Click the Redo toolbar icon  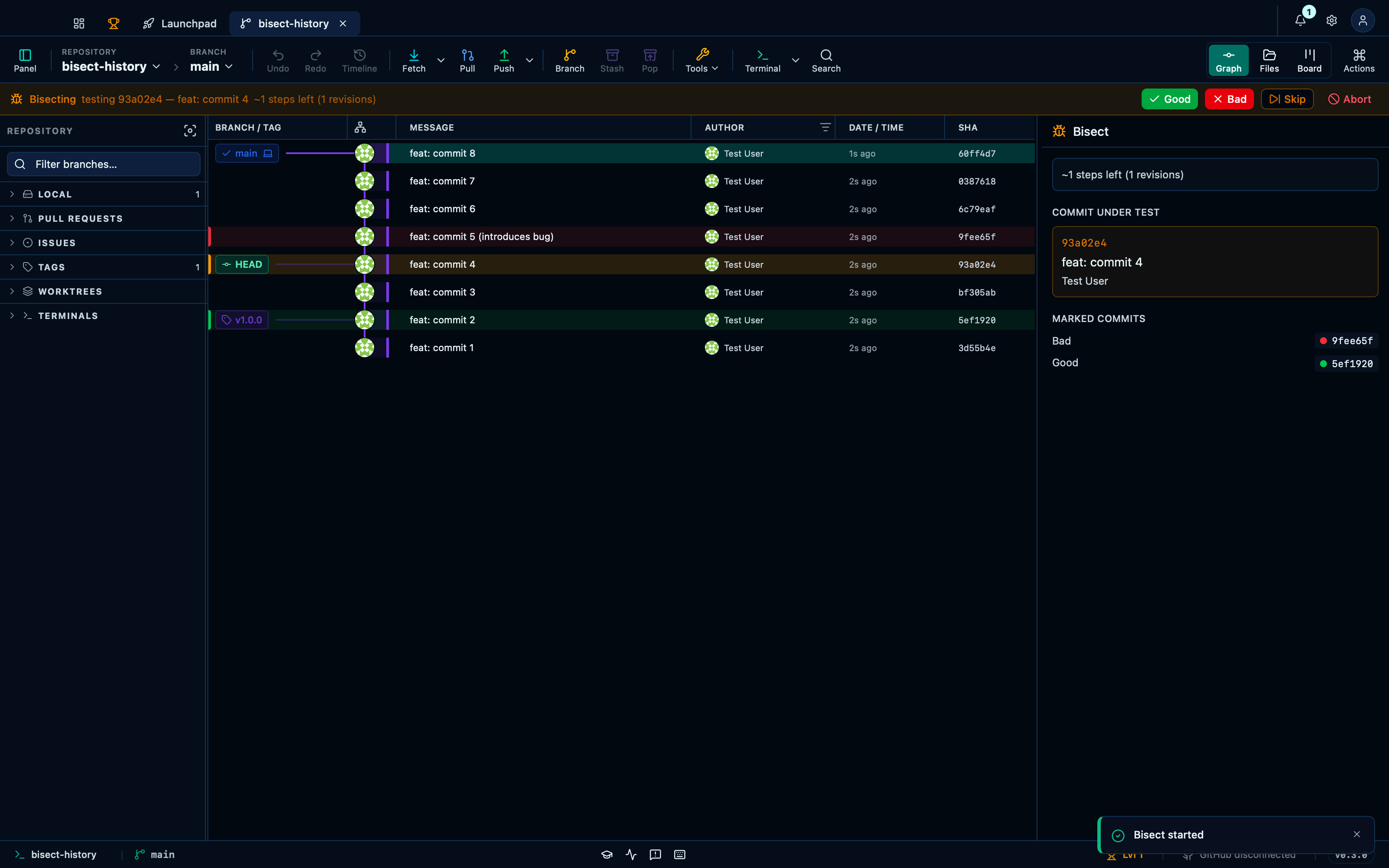pos(315,60)
